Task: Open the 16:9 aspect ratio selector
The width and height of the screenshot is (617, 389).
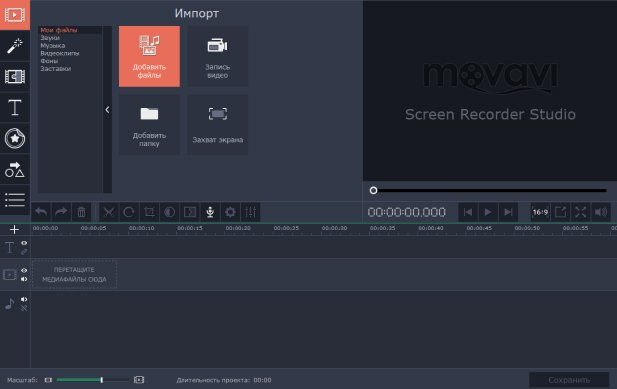Action: click(540, 212)
